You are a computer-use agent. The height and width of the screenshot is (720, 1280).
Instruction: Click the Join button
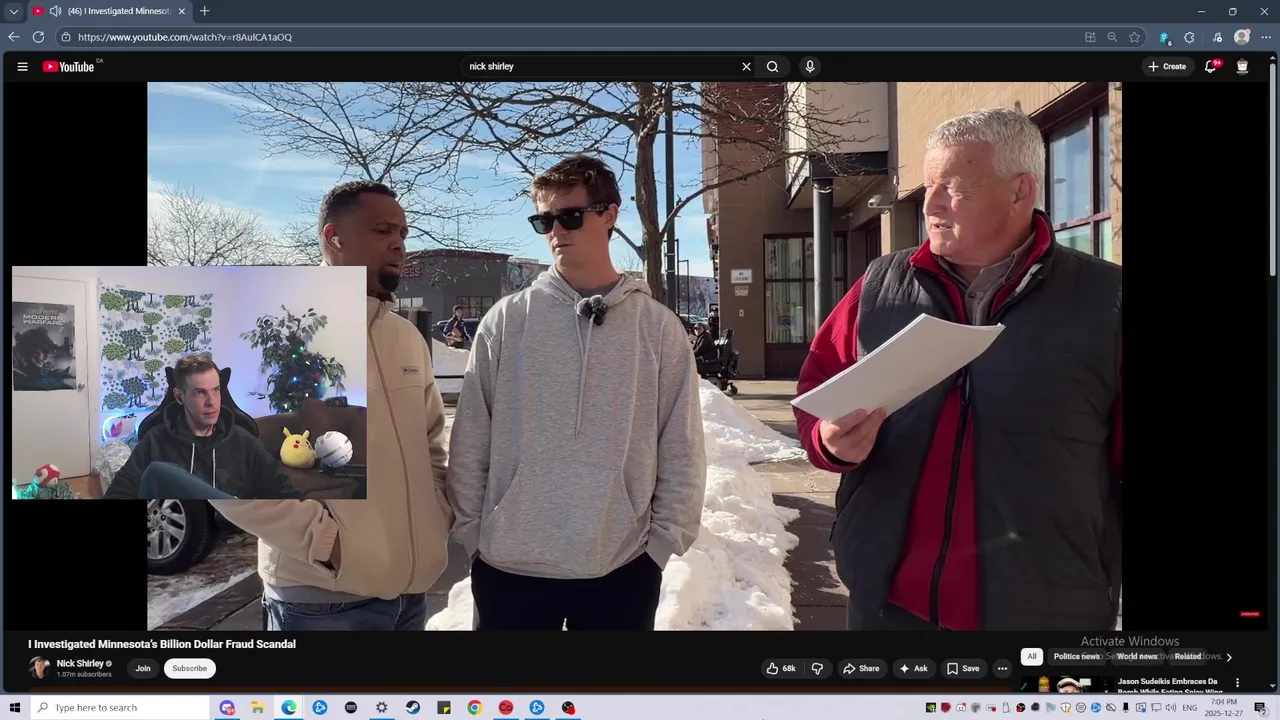click(x=143, y=669)
